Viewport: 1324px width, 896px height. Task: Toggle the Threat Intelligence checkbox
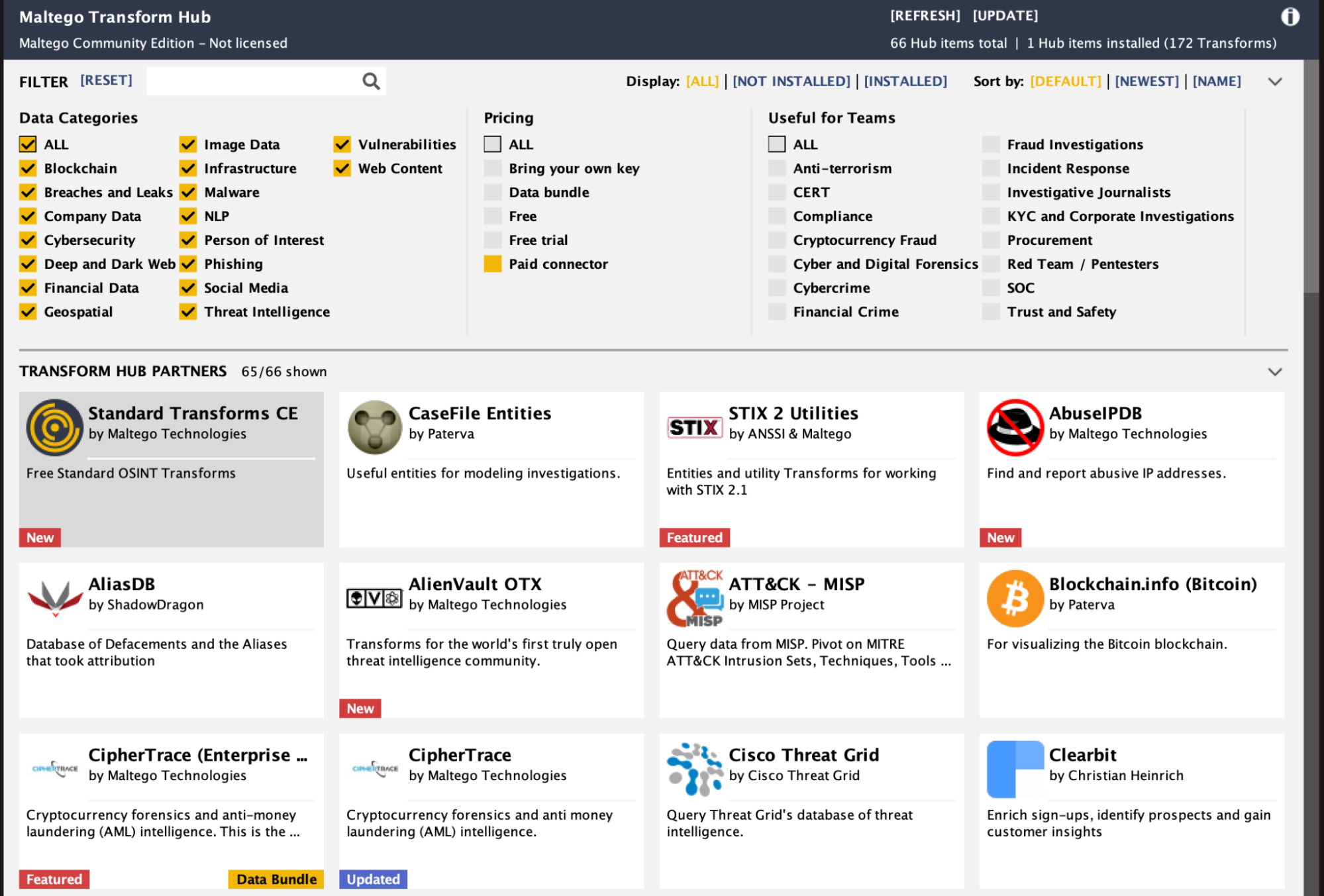click(x=188, y=311)
